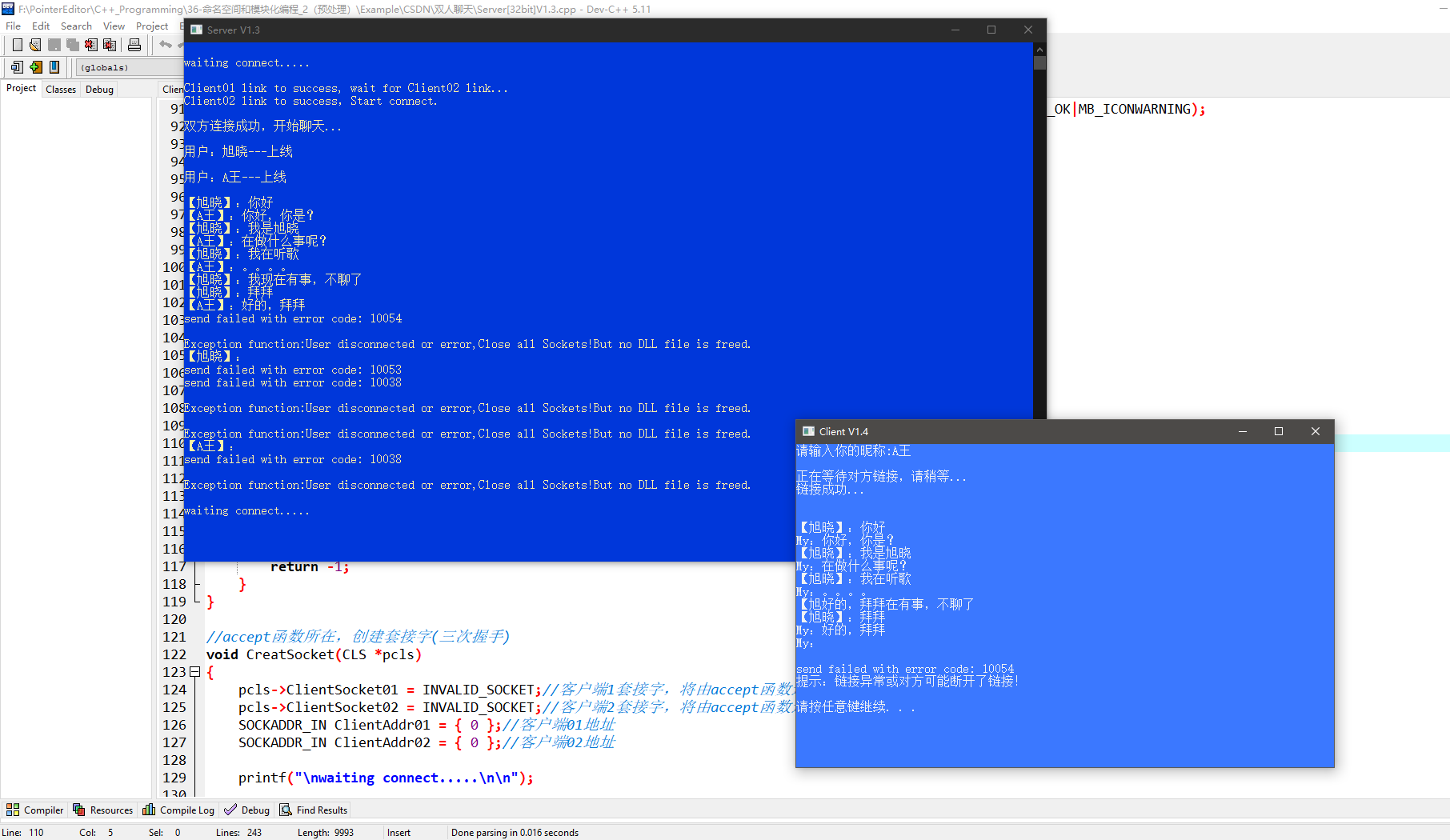
Task: Minimize the Client V1.4 console window
Action: tap(1243, 431)
